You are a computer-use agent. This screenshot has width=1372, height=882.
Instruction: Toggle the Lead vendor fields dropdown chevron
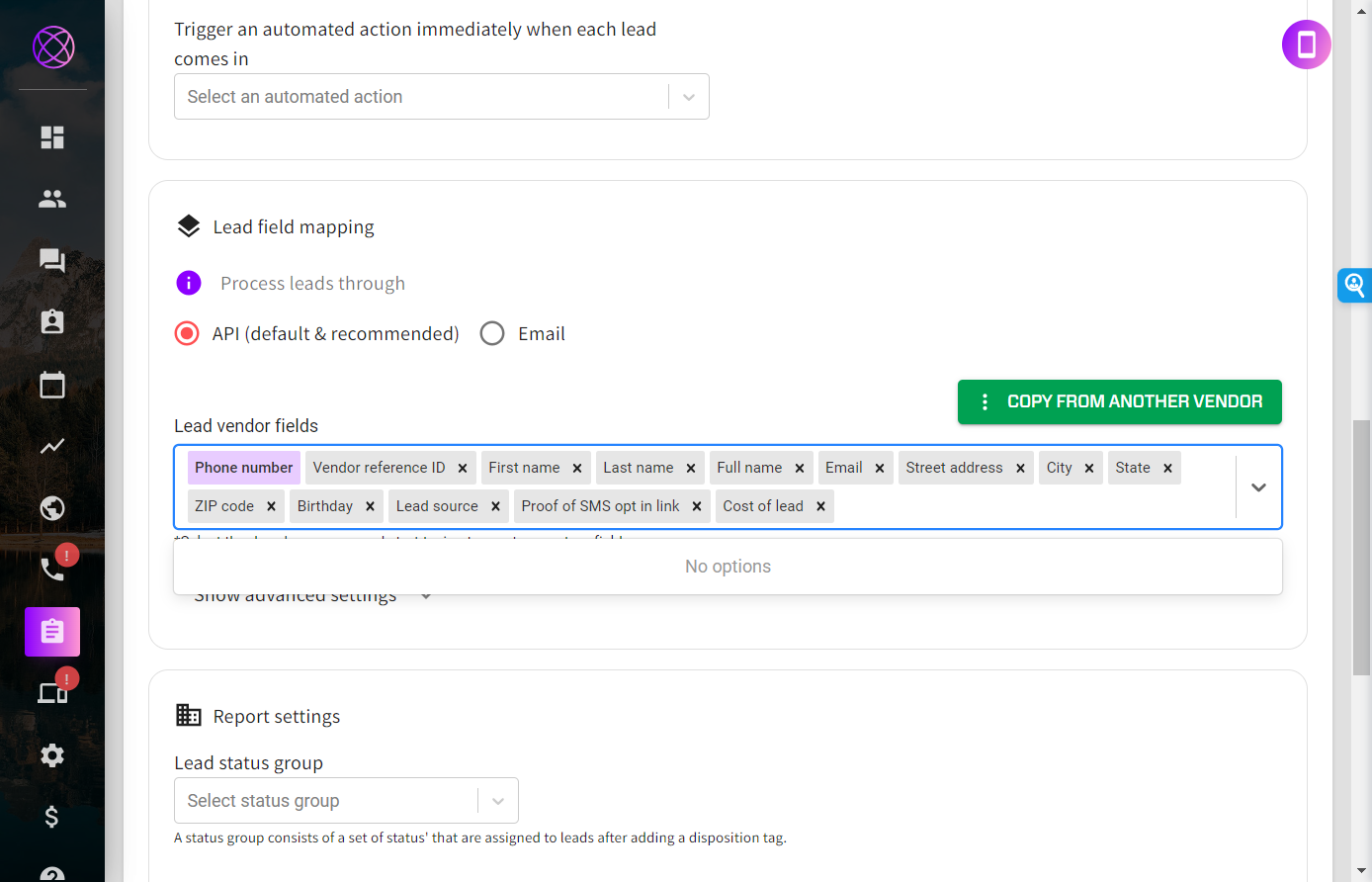(x=1258, y=487)
